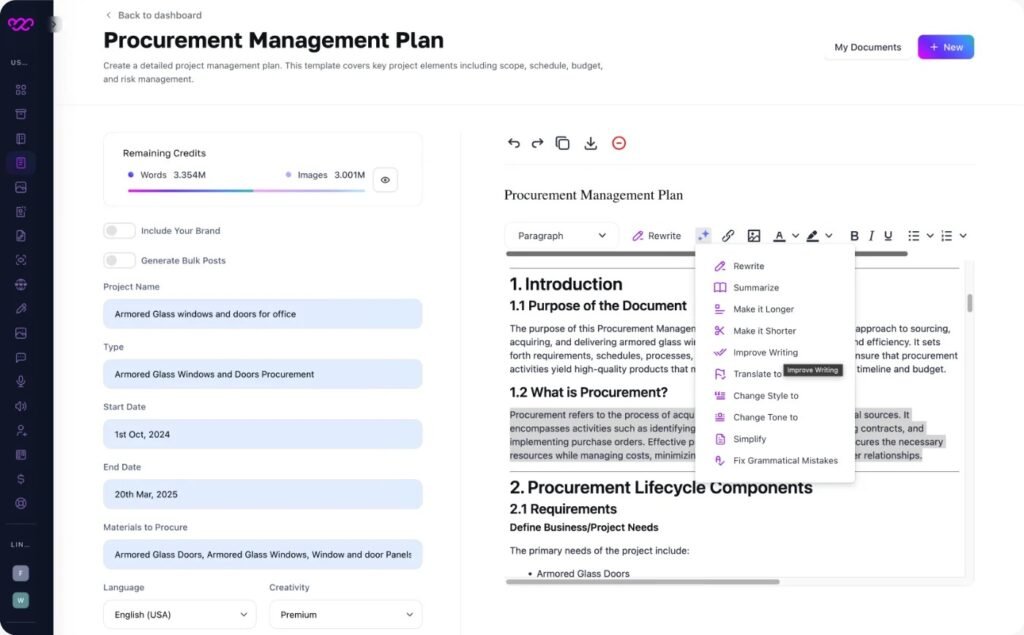Viewport: 1024px width, 635px height.
Task: Click the + New button
Action: click(945, 46)
